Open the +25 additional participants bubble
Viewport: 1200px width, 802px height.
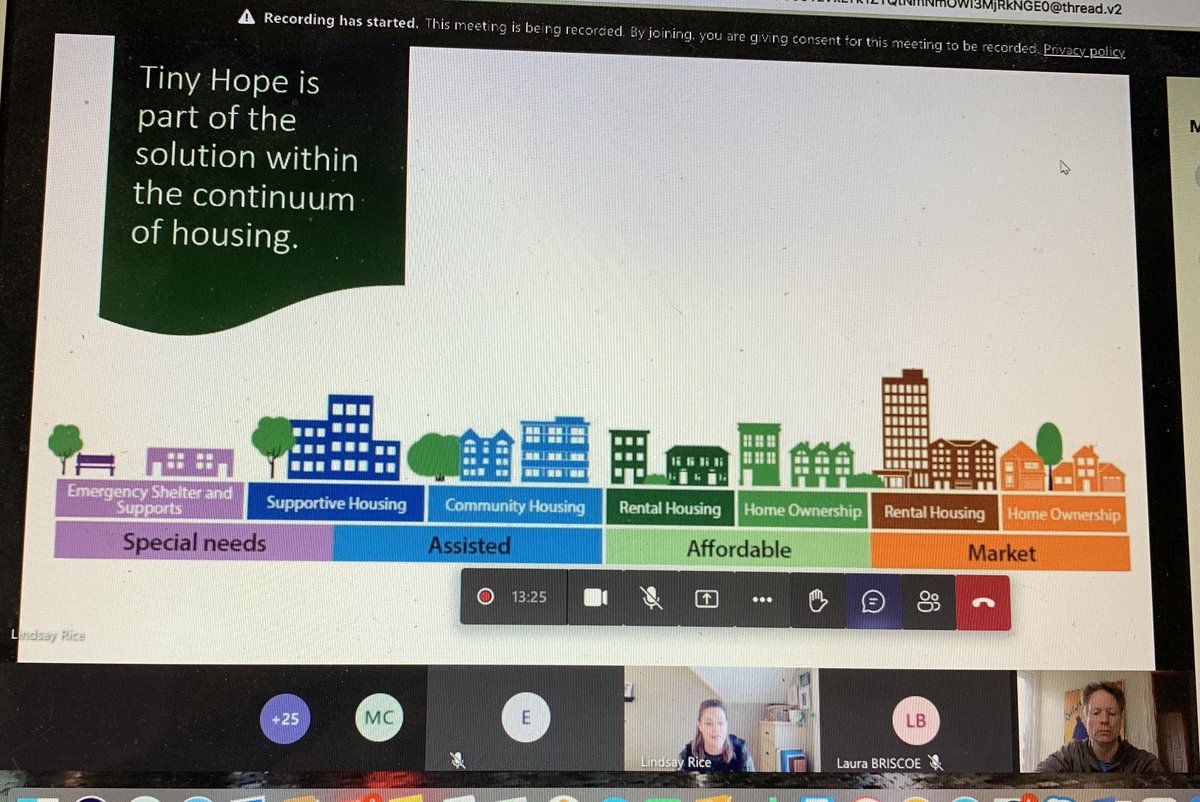click(285, 718)
